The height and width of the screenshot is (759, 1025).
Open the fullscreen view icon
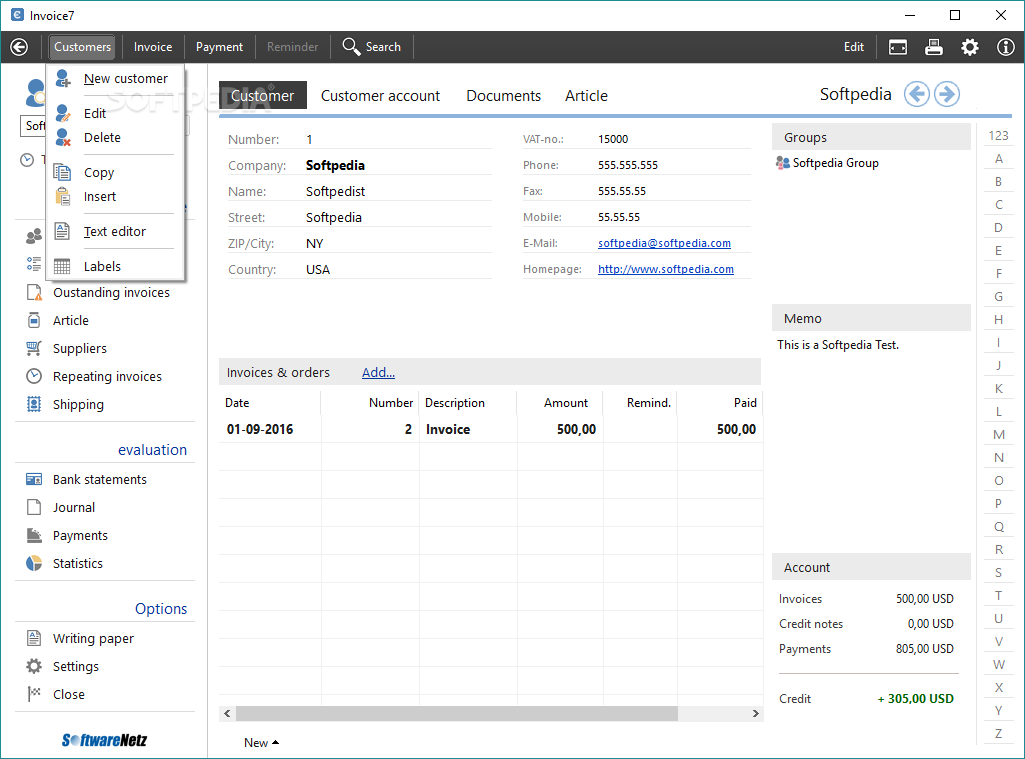[898, 47]
